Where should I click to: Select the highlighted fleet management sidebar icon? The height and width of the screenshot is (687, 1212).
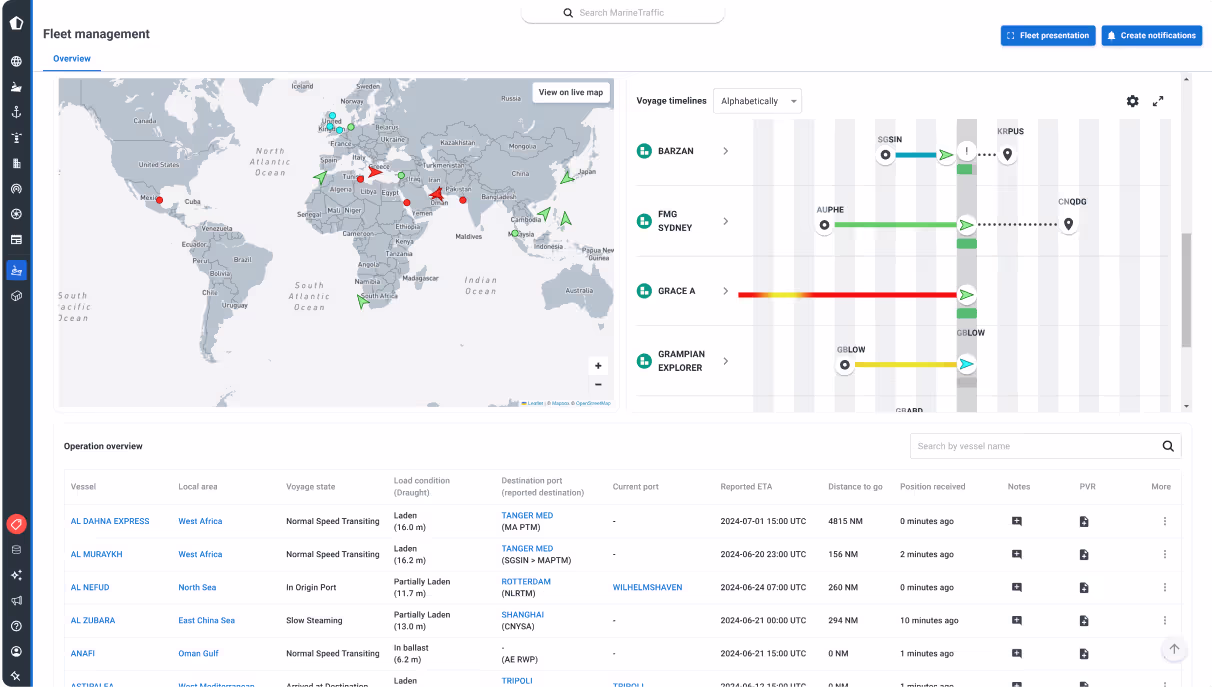click(16, 270)
